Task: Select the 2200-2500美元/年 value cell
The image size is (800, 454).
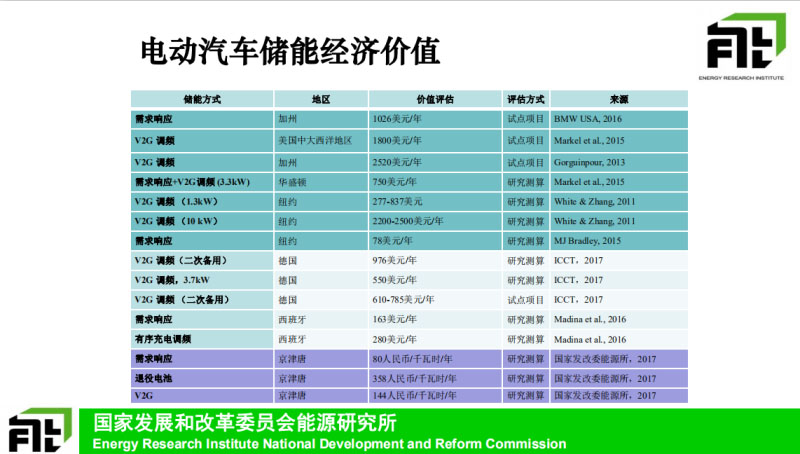Action: pyautogui.click(x=408, y=221)
